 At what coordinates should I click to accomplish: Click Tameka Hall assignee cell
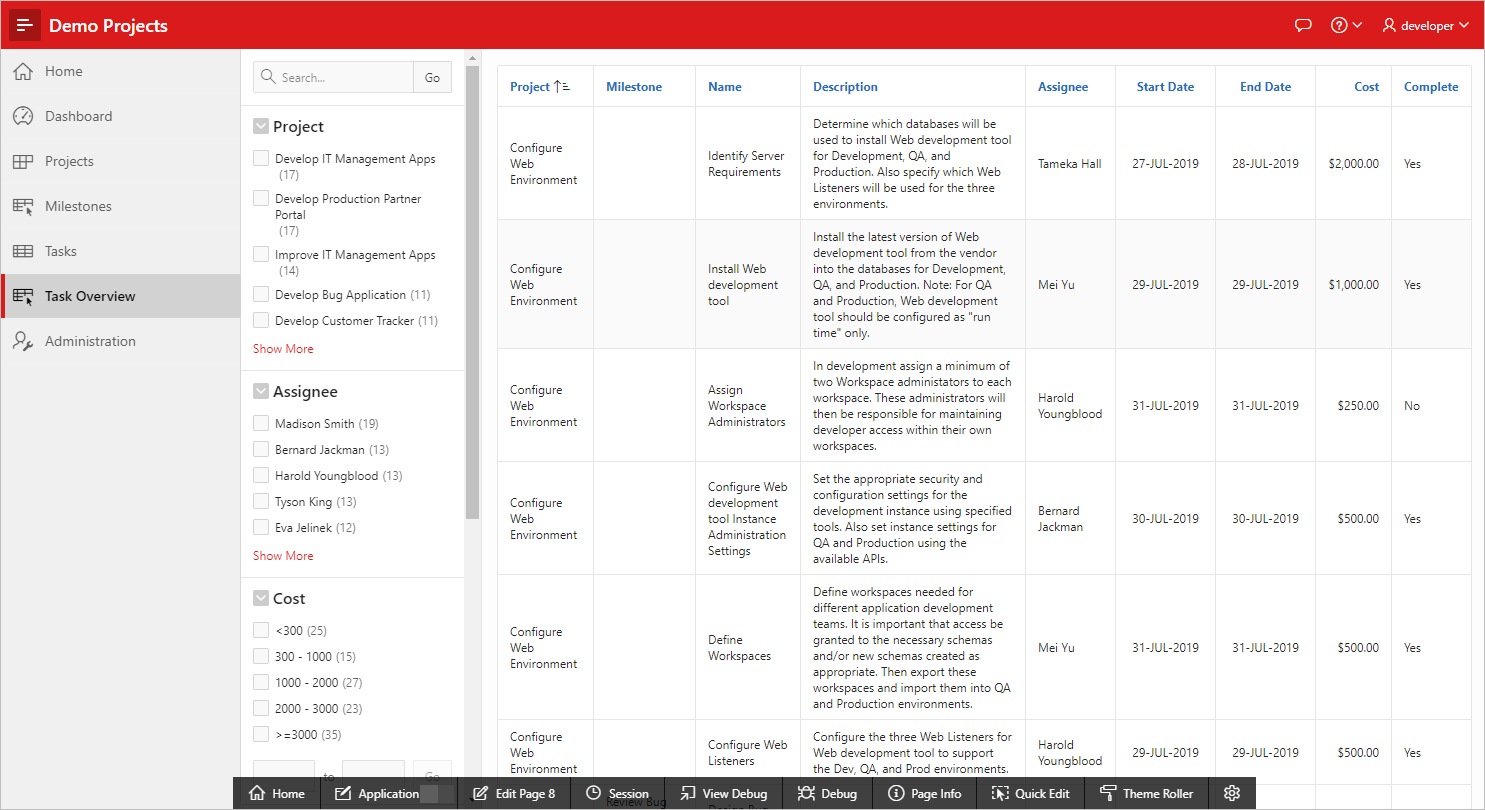1070,163
